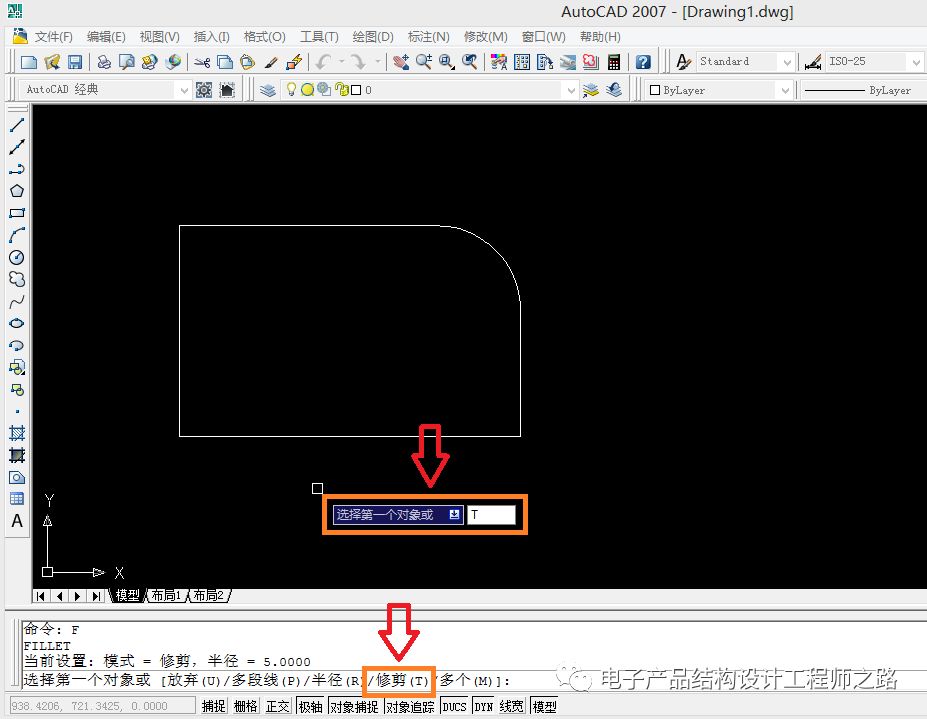This screenshot has width=927, height=719.
Task: Select the Gradient tool
Action: (17, 455)
